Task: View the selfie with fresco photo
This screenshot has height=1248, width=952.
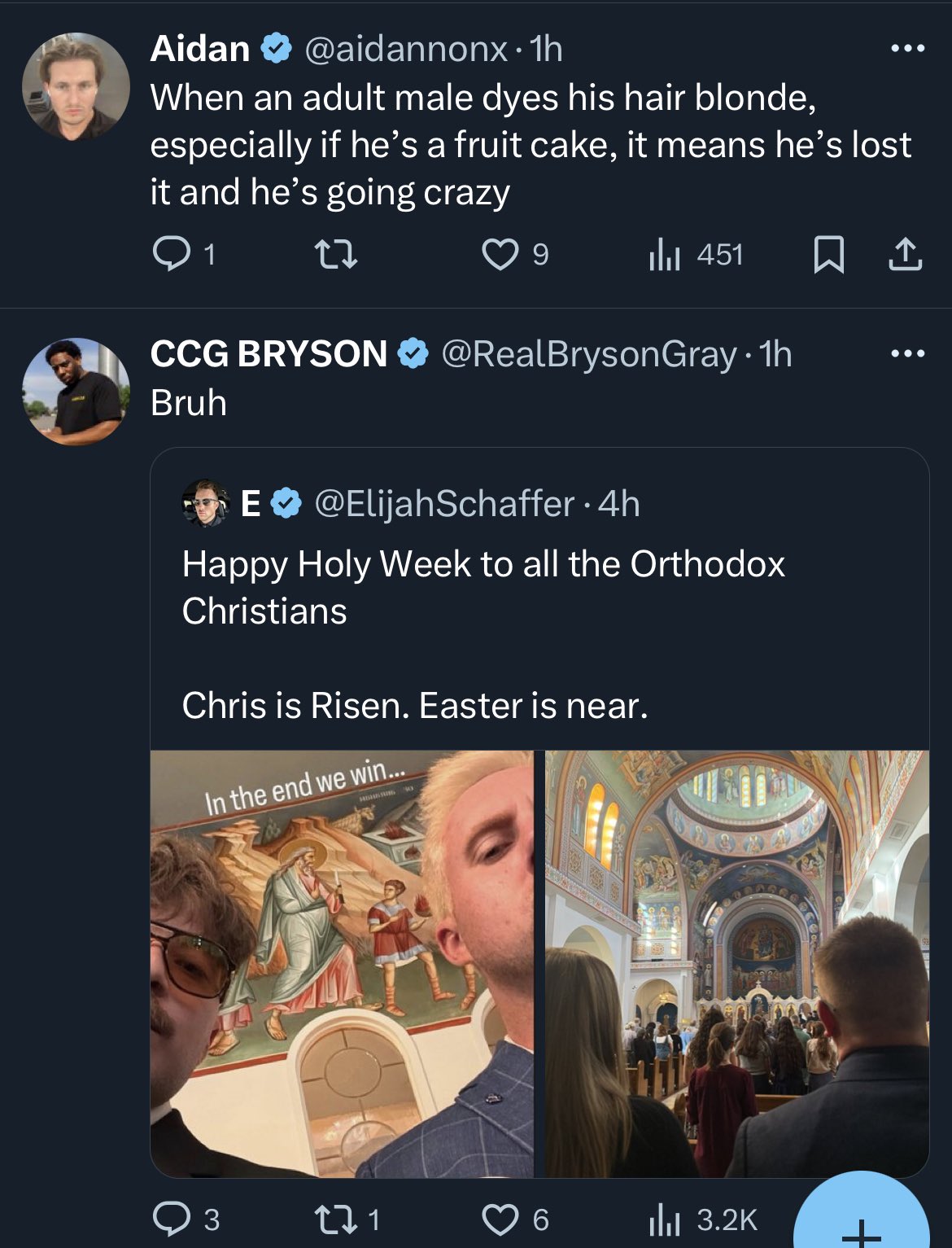Action: pos(342,963)
